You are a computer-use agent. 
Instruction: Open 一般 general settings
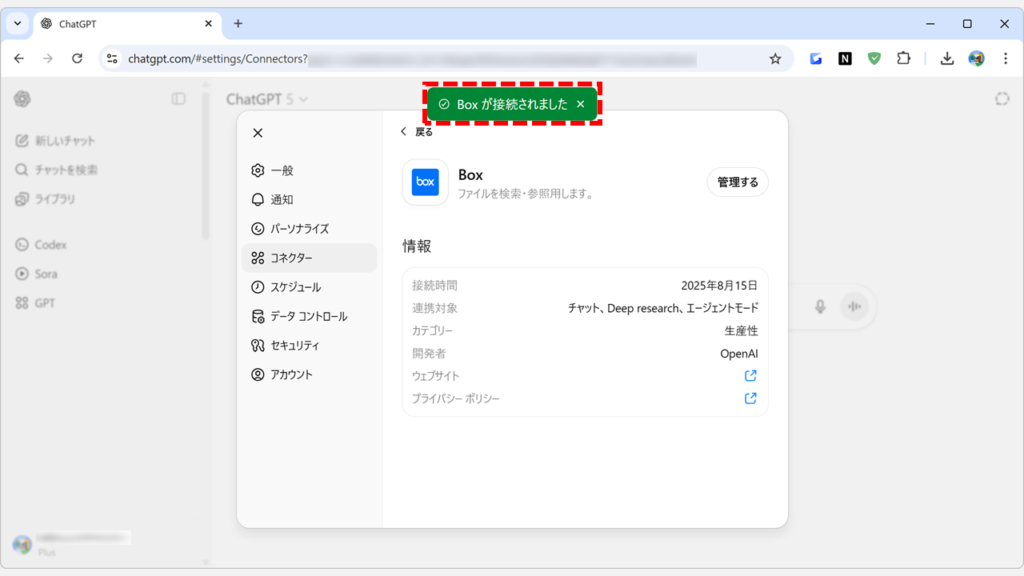click(309, 170)
